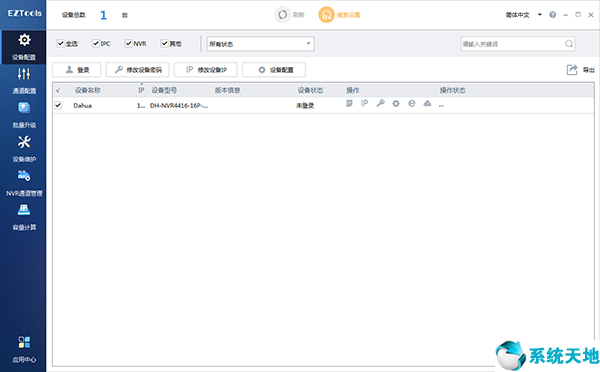This screenshot has width=600, height=372.
Task: Uncheck the Dahua device row checkbox
Action: click(58, 105)
